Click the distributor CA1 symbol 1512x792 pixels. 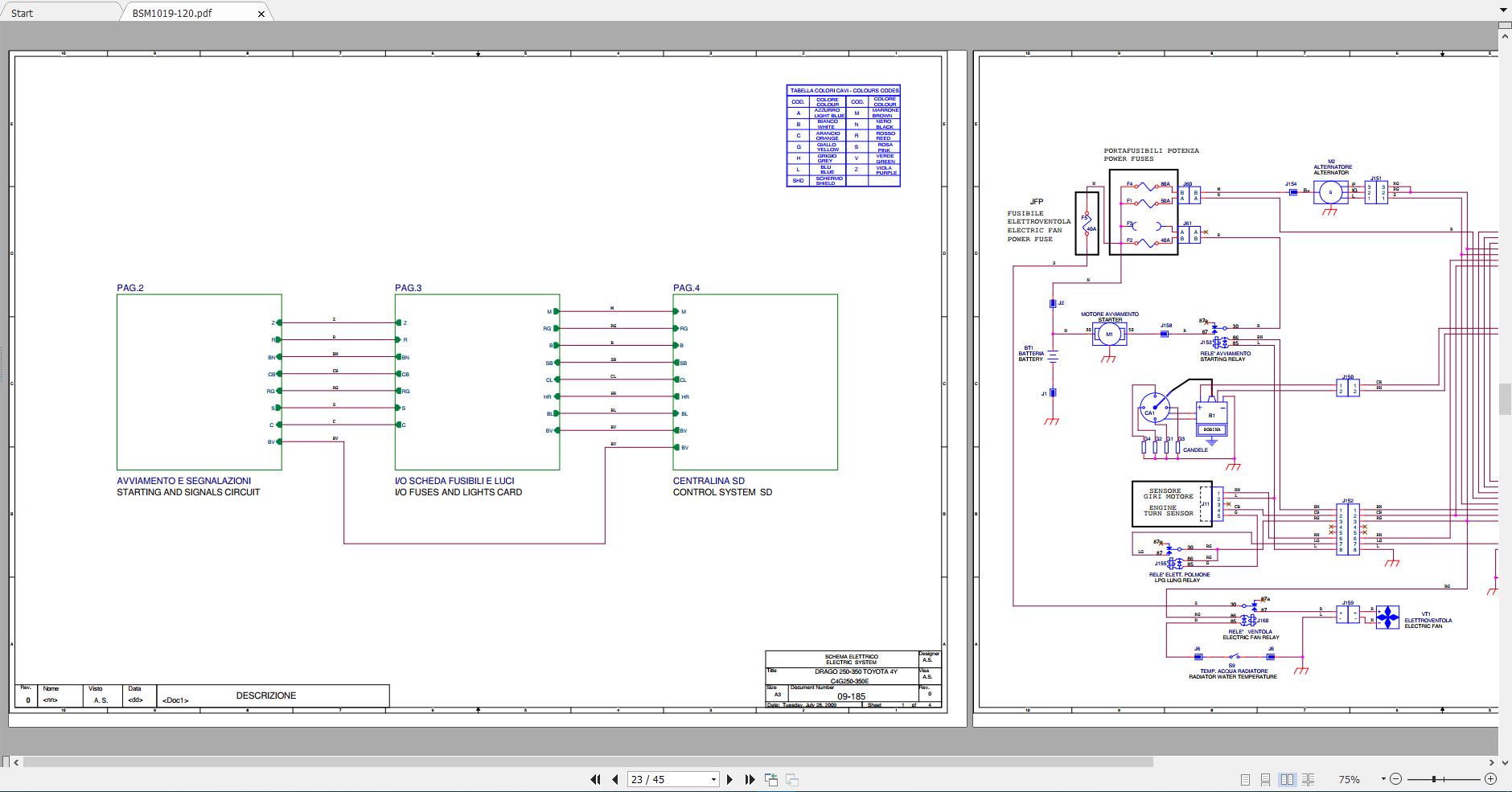(x=1153, y=409)
